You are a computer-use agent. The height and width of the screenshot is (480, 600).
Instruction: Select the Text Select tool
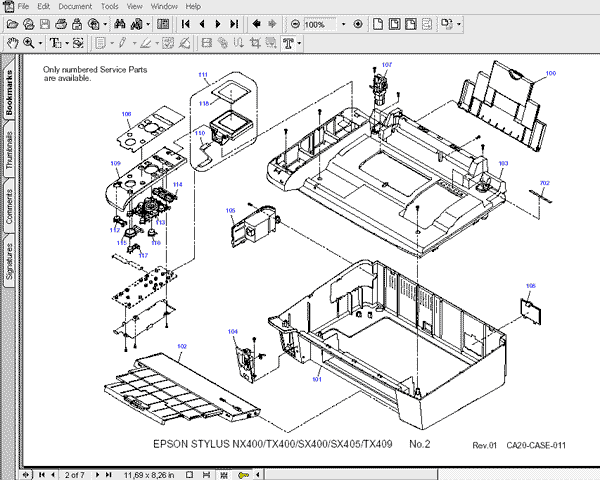[55, 43]
